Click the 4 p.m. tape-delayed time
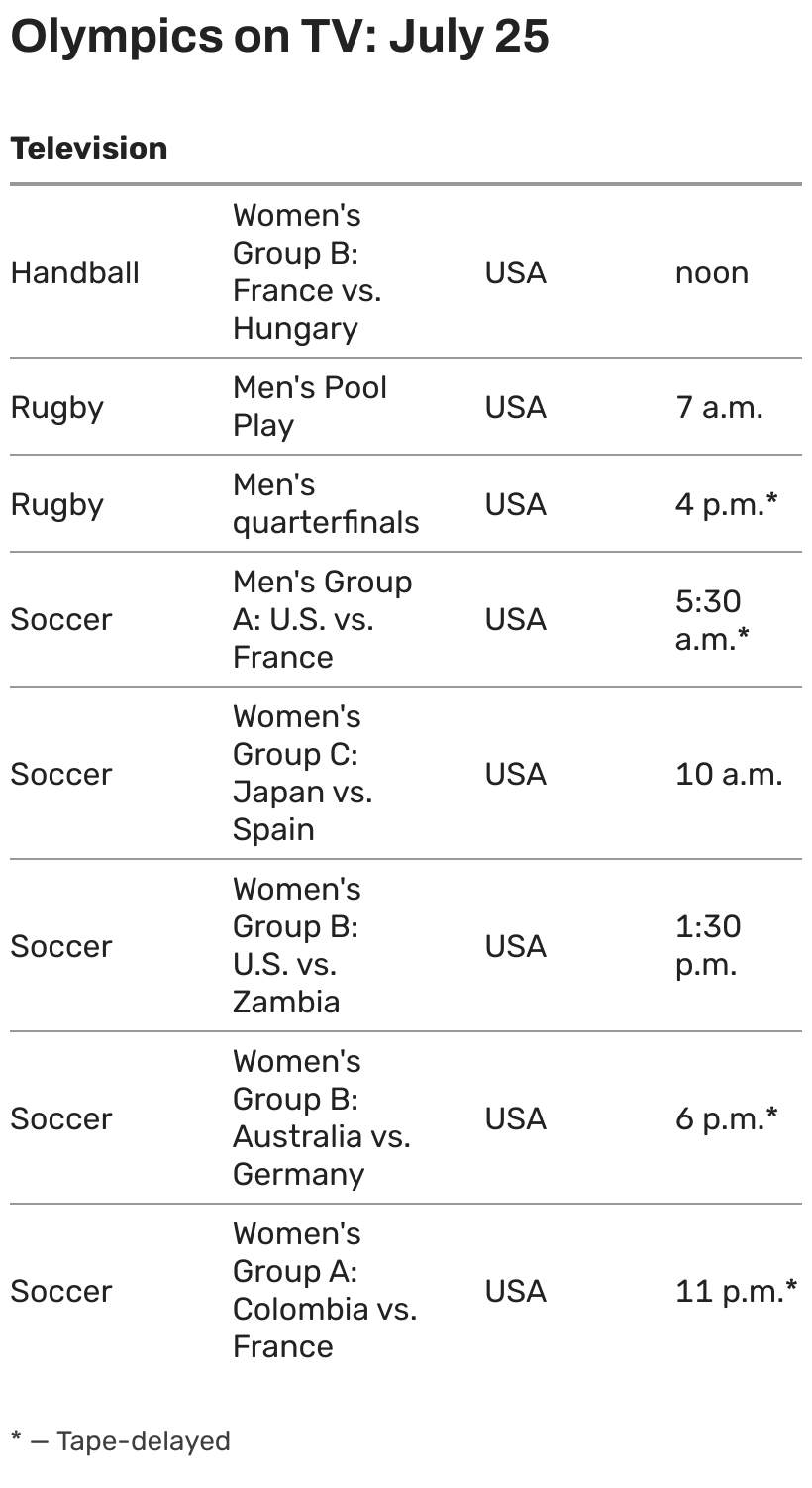This screenshot has height=1488, width=812. click(x=726, y=504)
